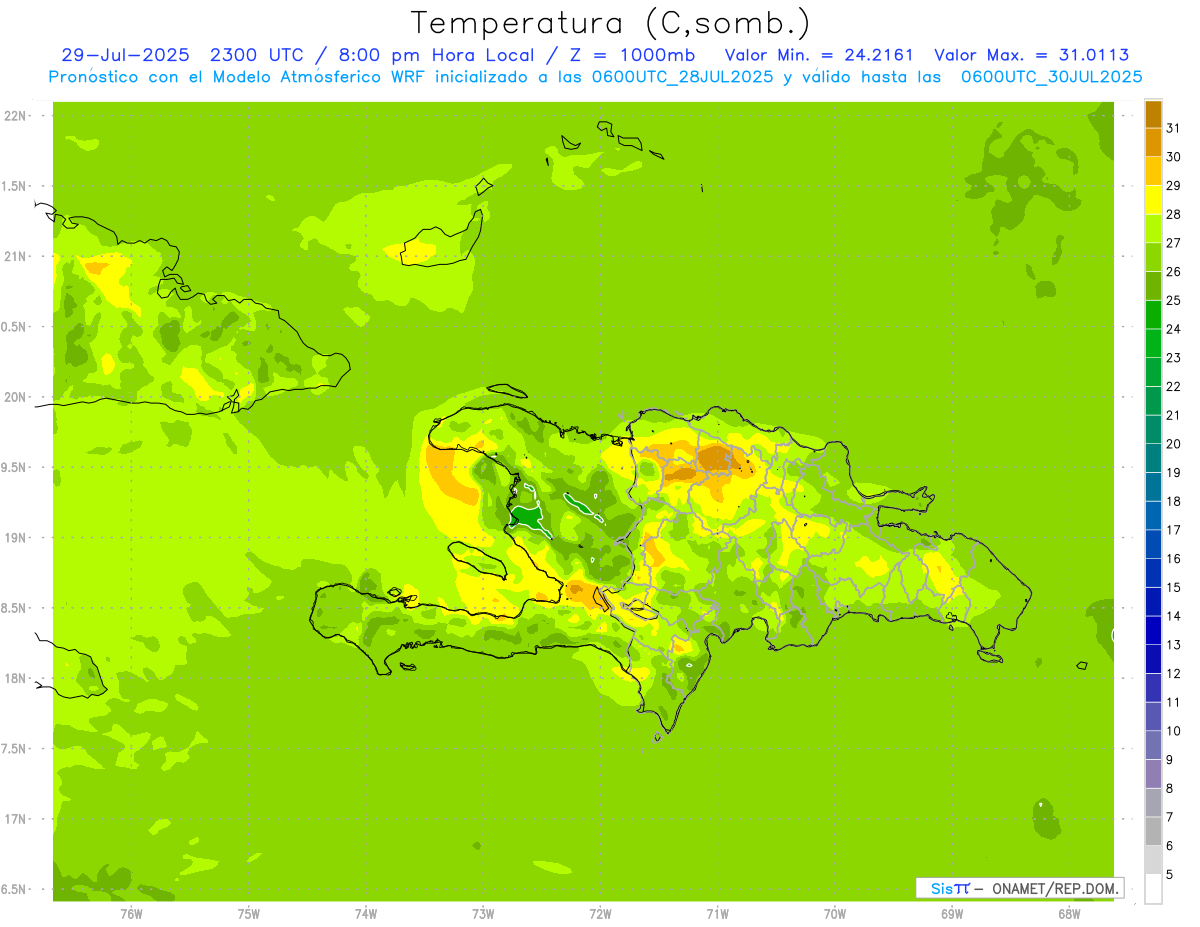Click the '22N' latitude axis label
Screen dimensions: 1200x927
pyautogui.click(x=14, y=116)
